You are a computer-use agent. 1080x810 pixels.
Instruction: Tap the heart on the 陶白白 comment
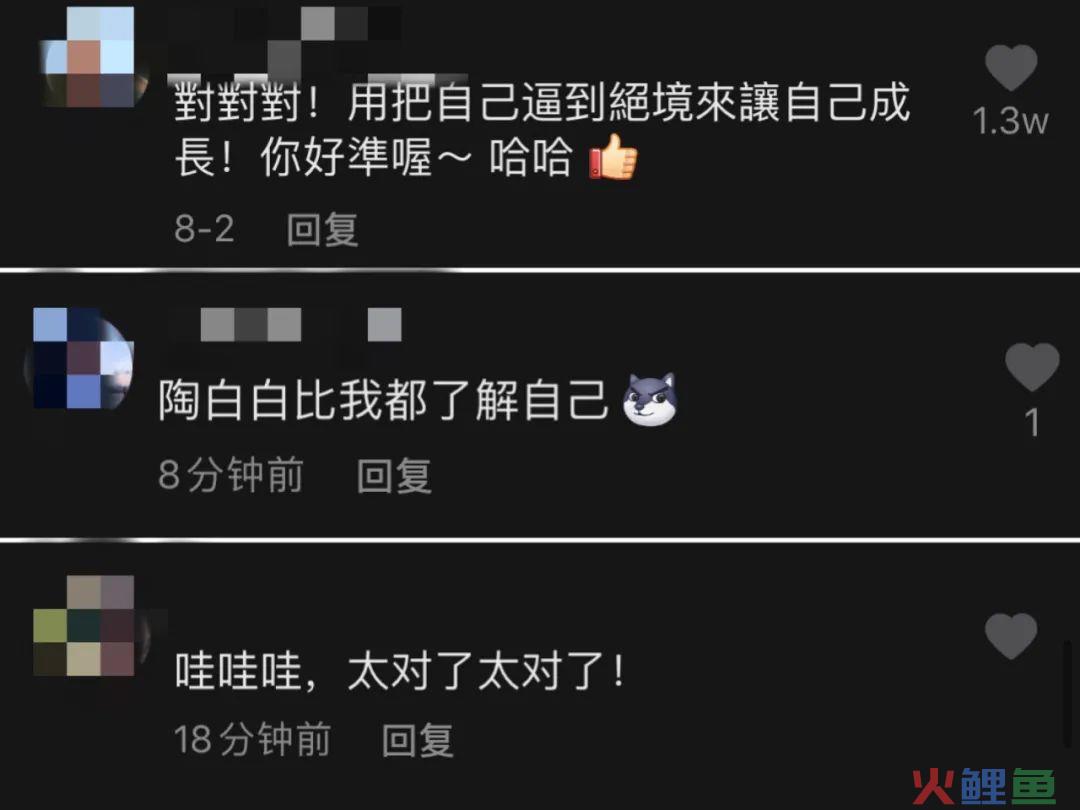[1032, 366]
